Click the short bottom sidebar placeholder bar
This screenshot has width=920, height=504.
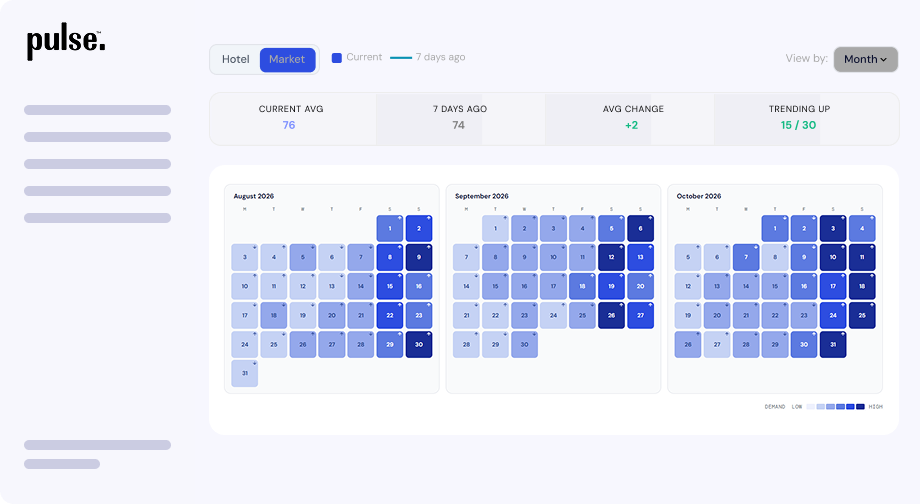[62, 464]
